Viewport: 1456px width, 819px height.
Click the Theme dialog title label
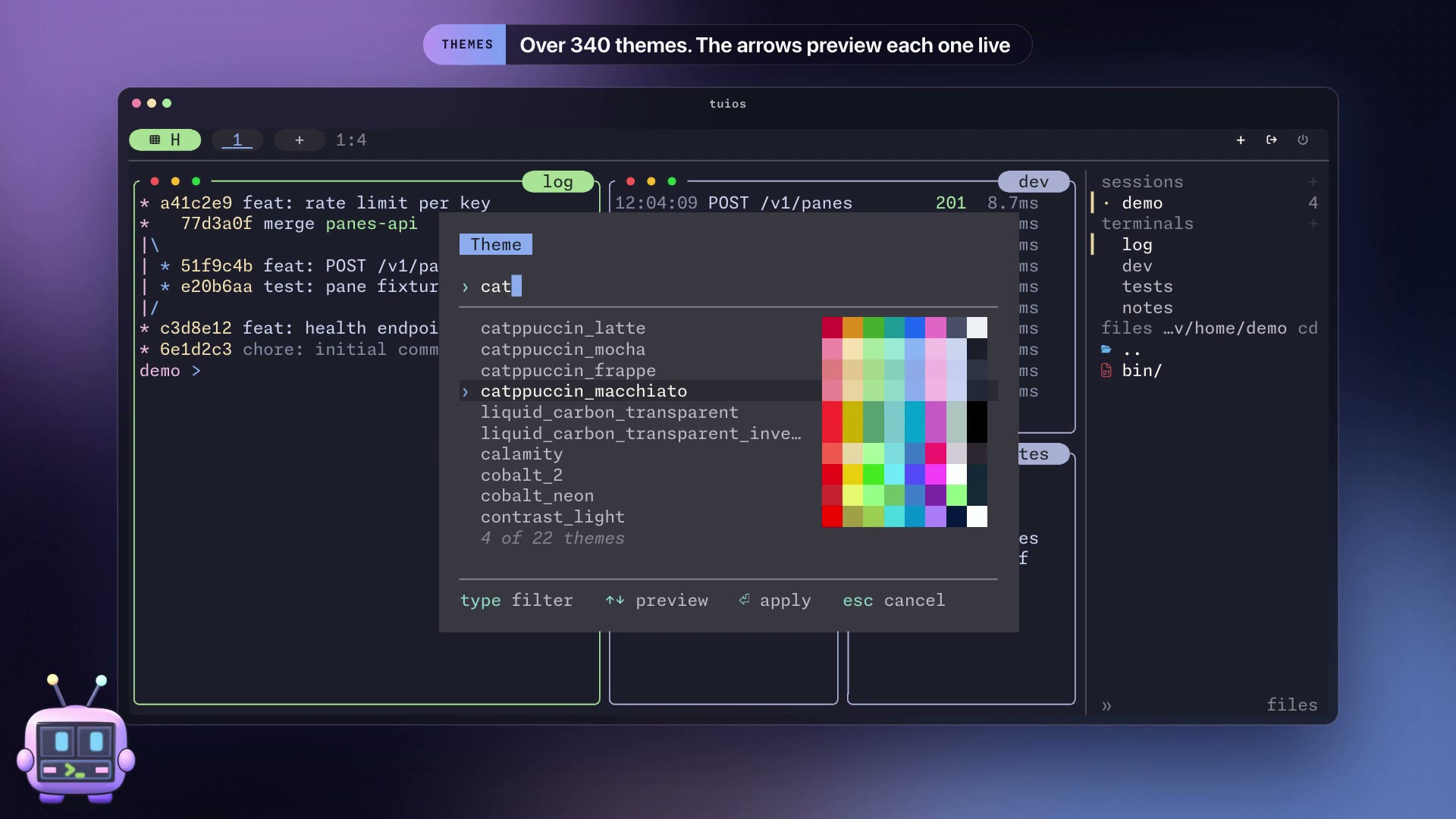click(496, 244)
